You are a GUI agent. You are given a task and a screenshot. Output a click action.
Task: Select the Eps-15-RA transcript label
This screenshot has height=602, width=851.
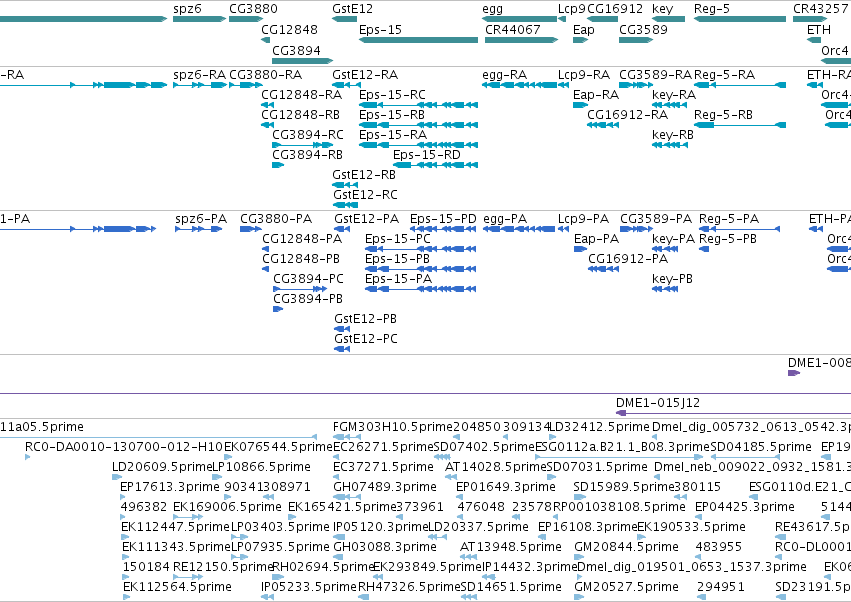click(393, 135)
